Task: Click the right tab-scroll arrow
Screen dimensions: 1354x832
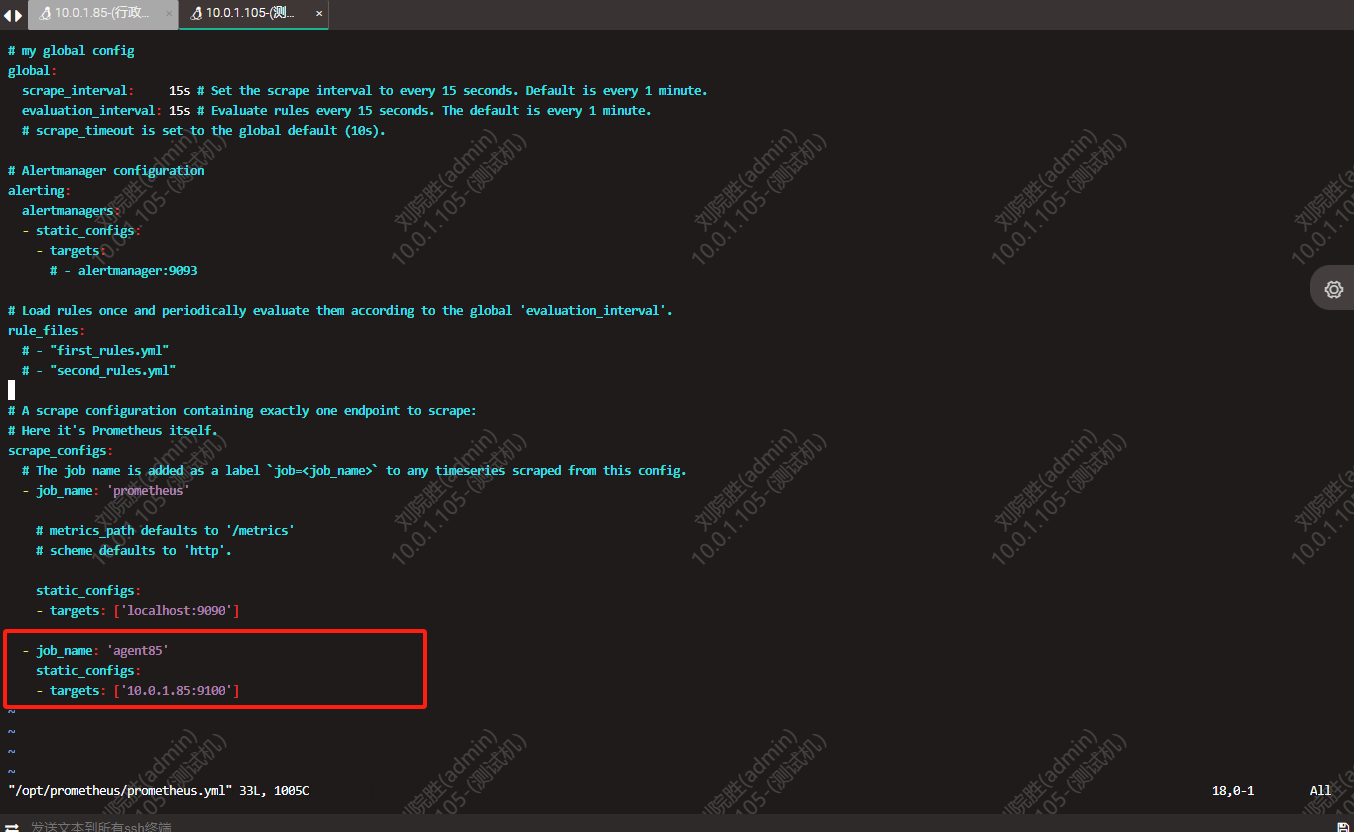Action: point(19,15)
